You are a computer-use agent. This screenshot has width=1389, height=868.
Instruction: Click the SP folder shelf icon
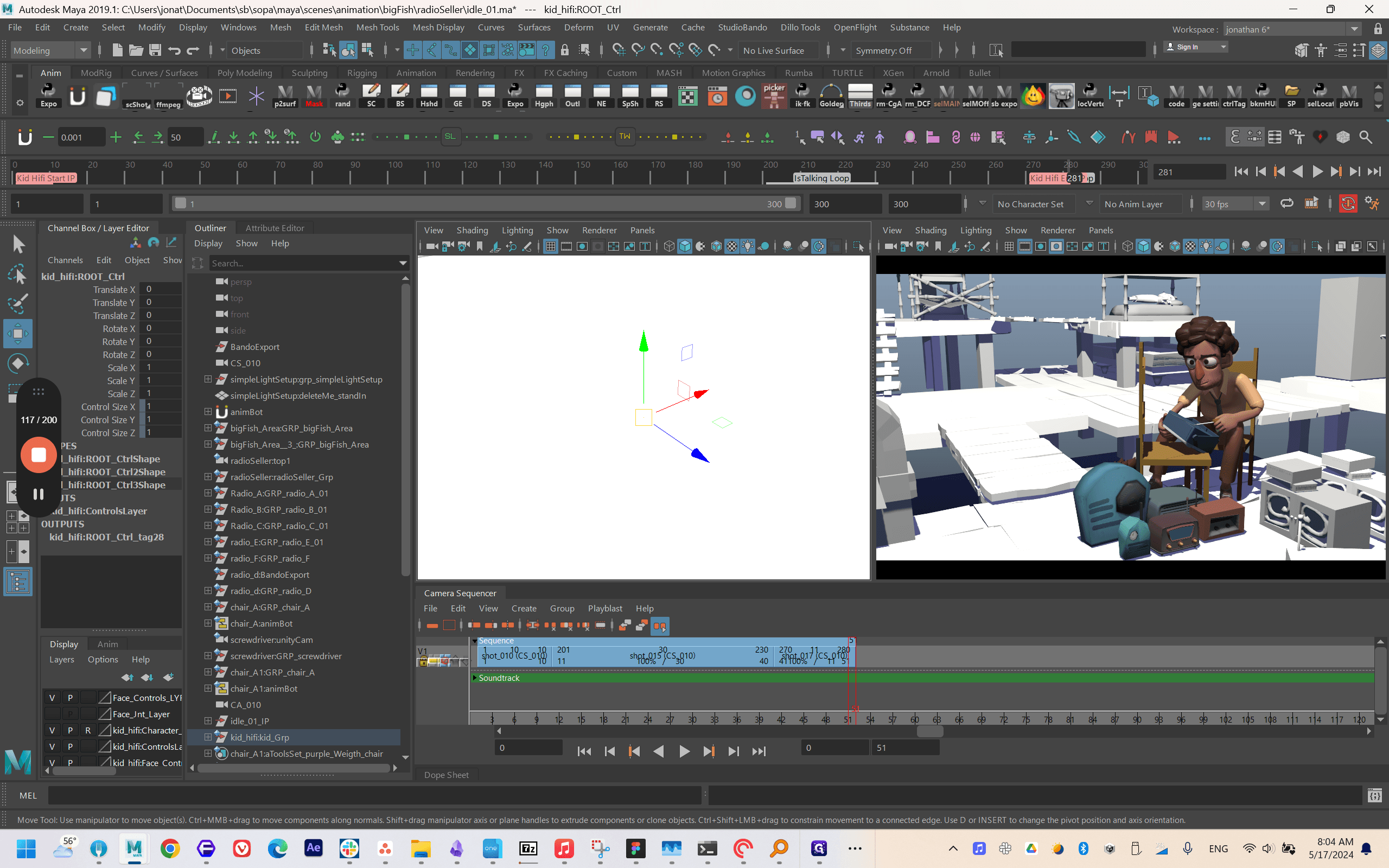coord(1291,96)
